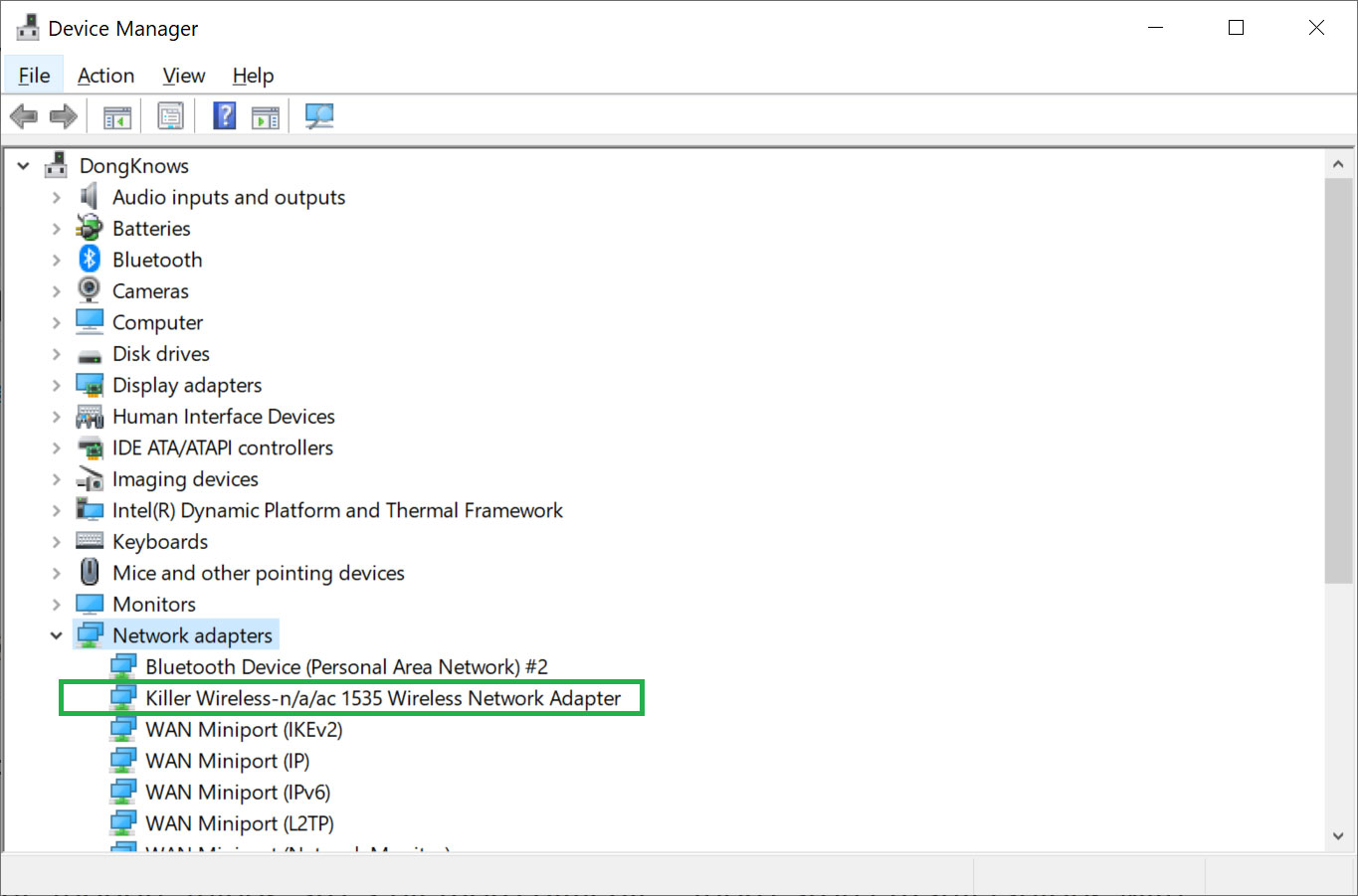Click the Back arrow toolbar icon
1358x896 pixels.
coord(24,116)
